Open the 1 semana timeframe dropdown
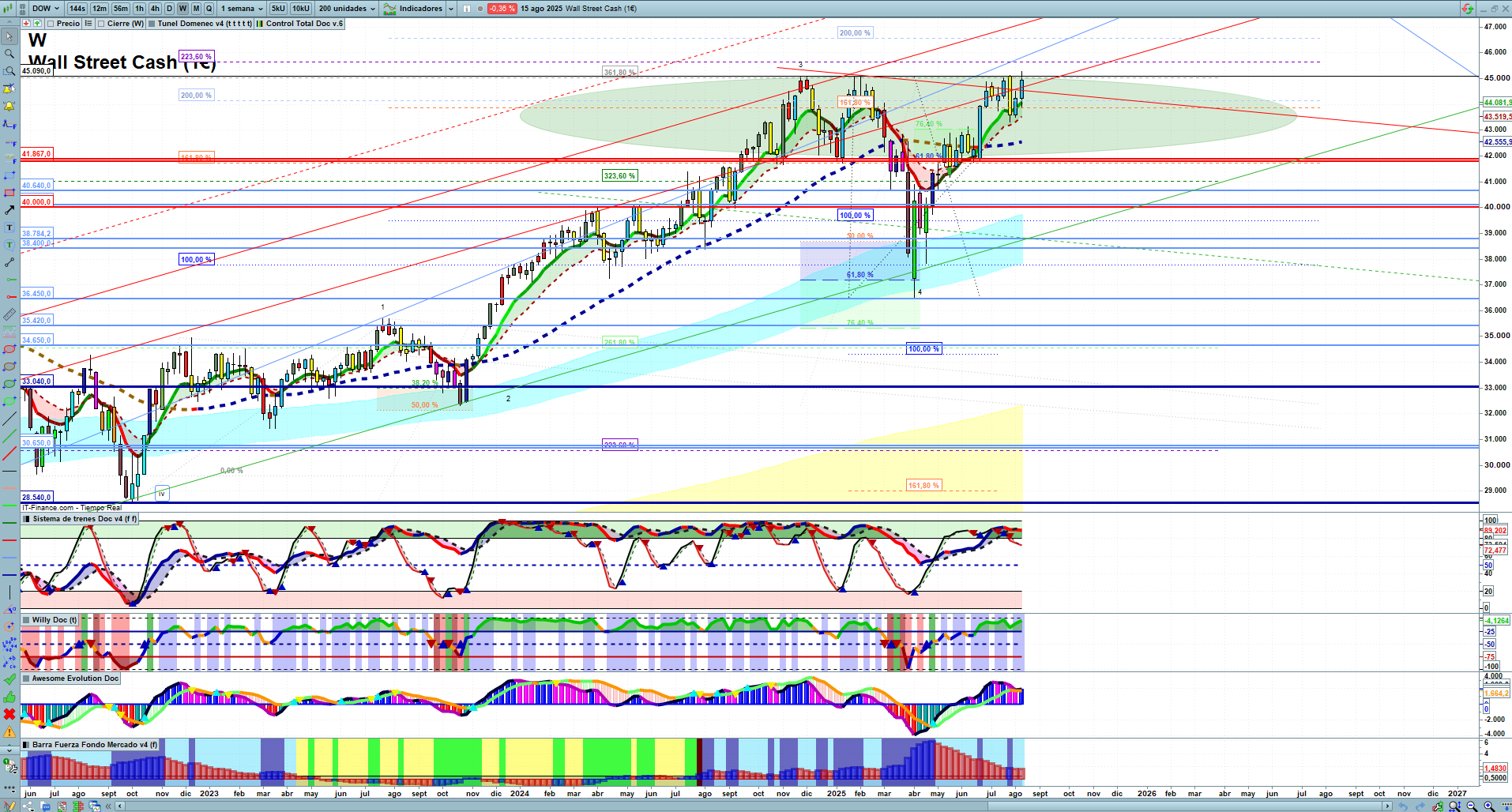The height and width of the screenshot is (812, 1512). tap(242, 9)
